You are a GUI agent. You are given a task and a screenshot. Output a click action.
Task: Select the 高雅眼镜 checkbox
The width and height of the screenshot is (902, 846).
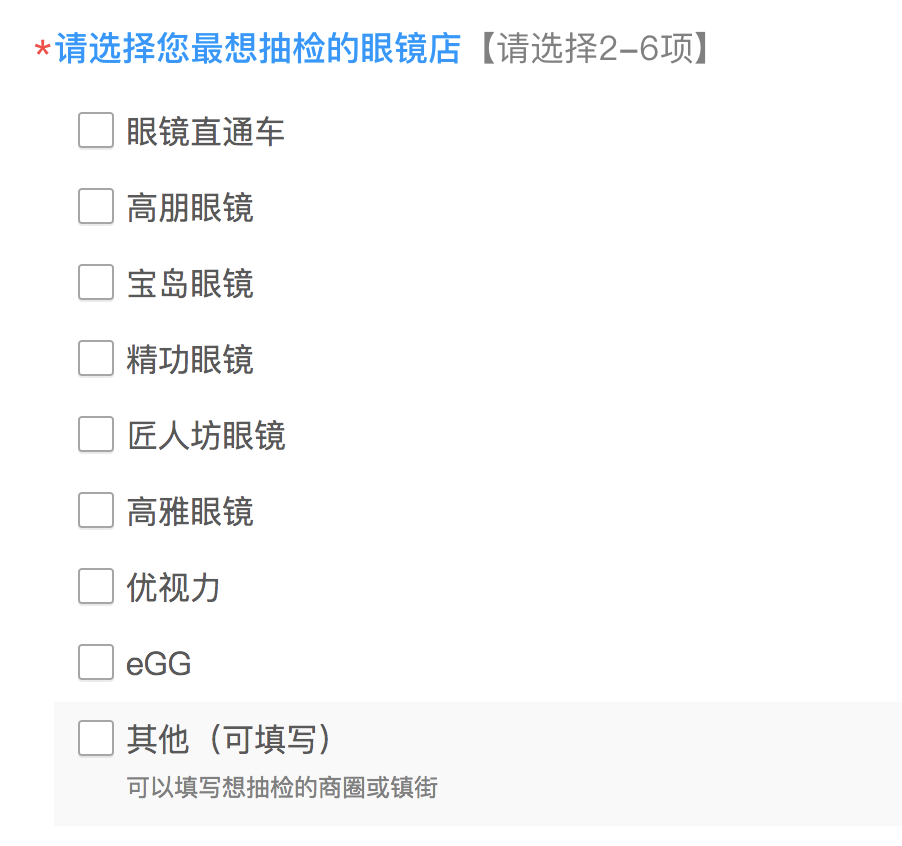pyautogui.click(x=95, y=510)
